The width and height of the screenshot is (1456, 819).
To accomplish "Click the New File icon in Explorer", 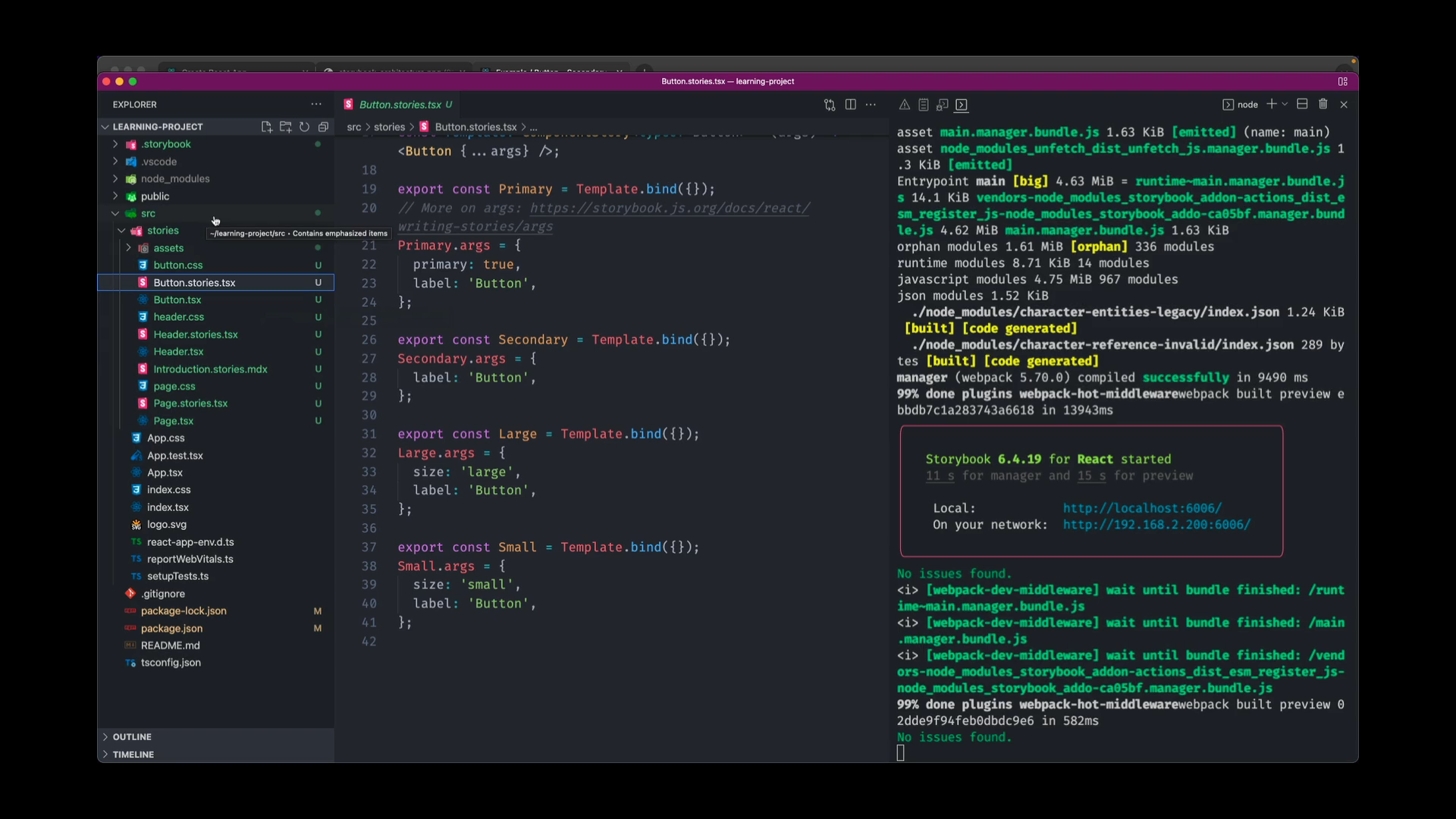I will coord(266,127).
